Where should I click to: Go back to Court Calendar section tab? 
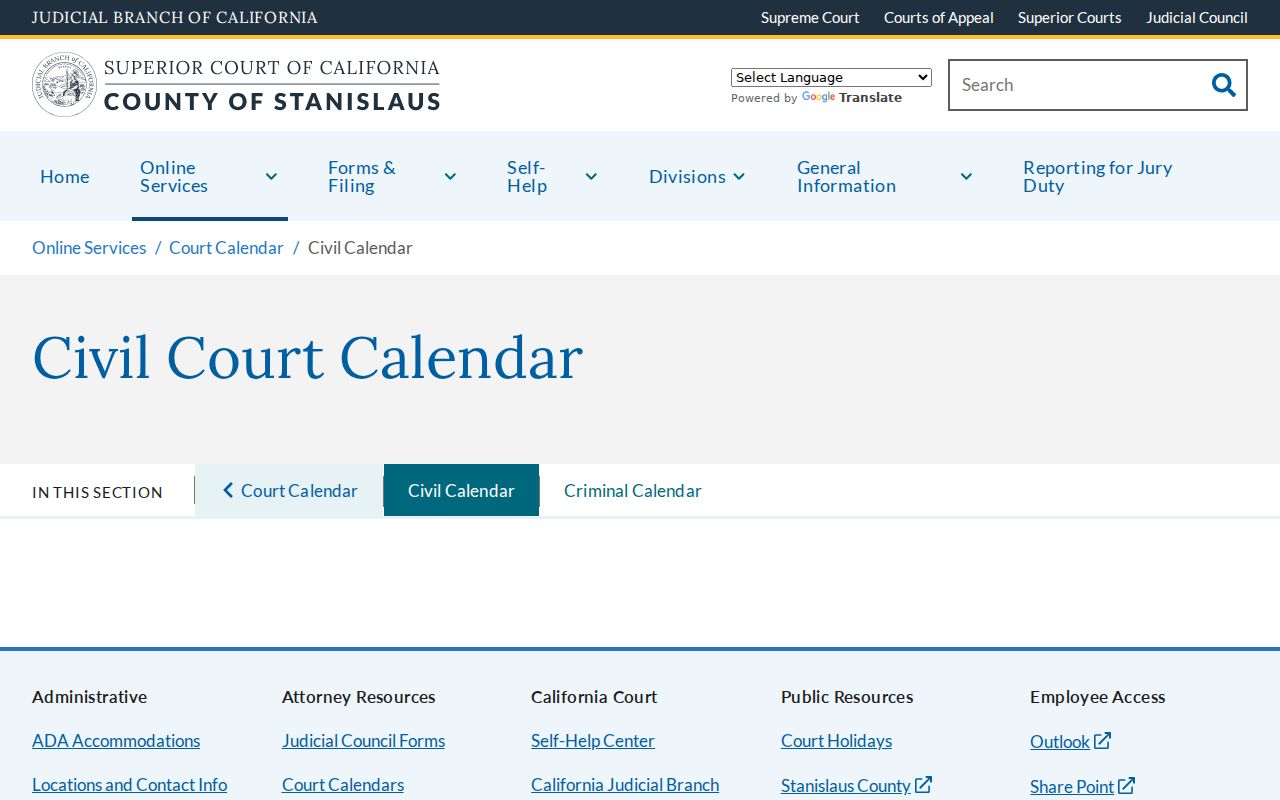(x=289, y=490)
